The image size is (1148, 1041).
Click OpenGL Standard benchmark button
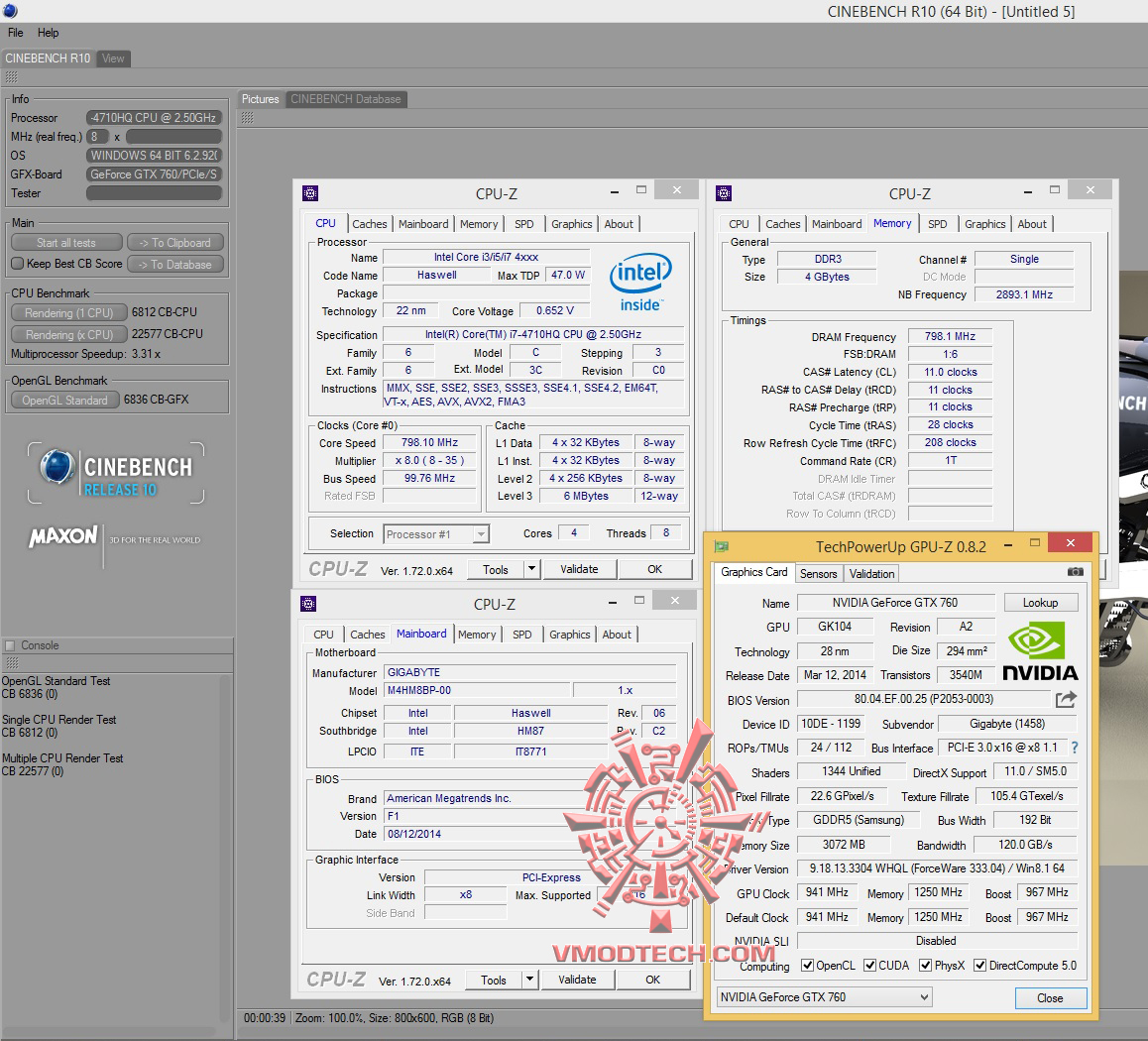pyautogui.click(x=64, y=400)
